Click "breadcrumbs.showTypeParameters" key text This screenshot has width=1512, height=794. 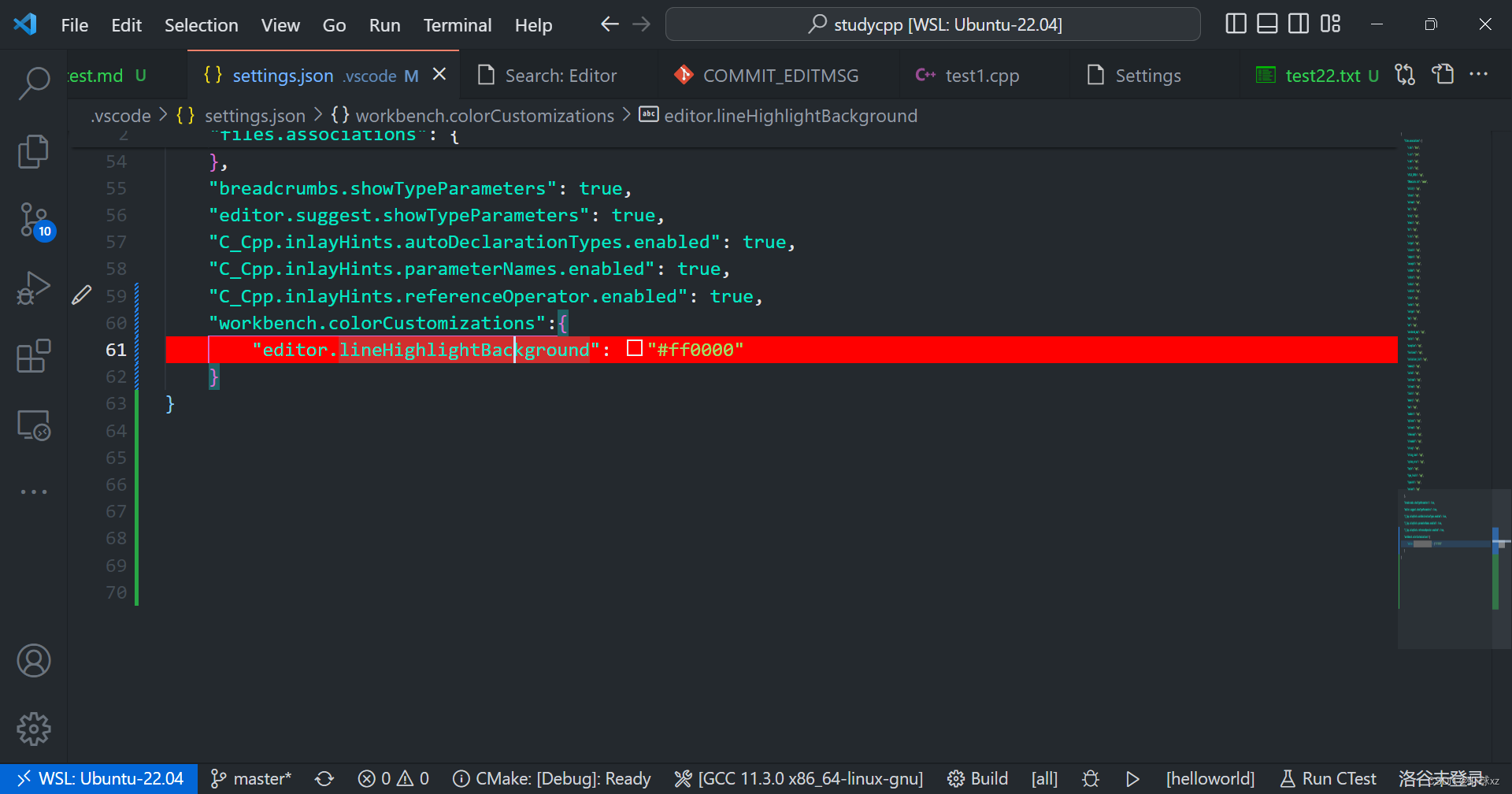click(383, 189)
